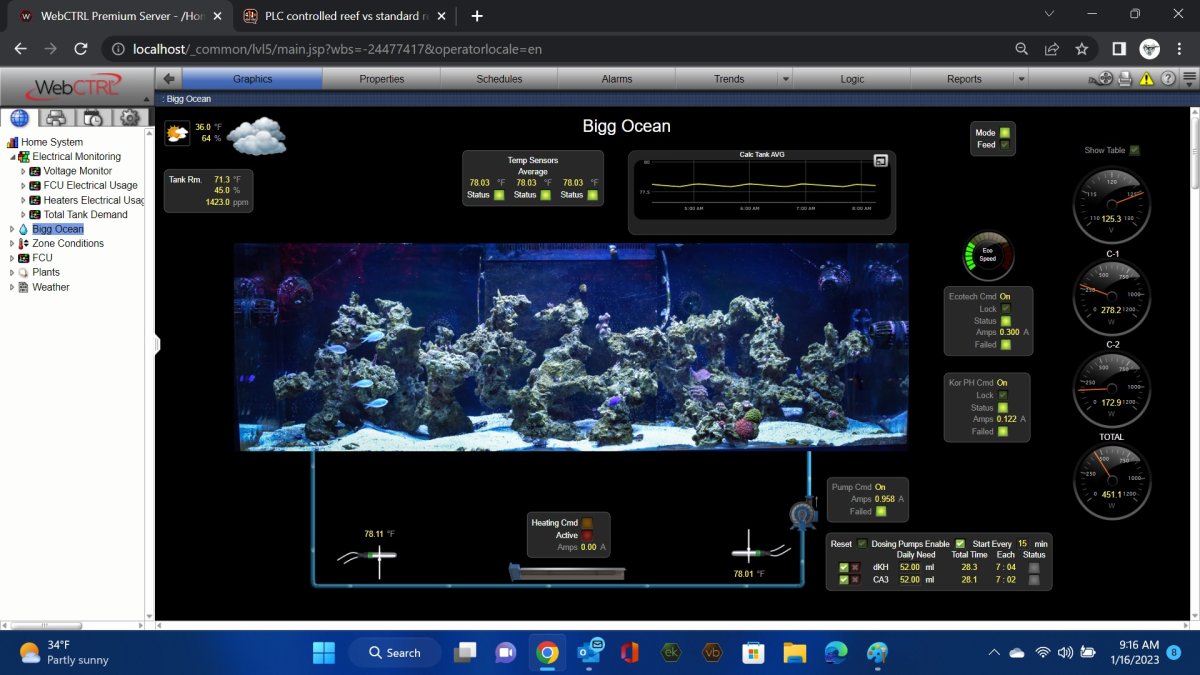Screen dimensions: 1200x675
Task: Toggle the Feed checkbox
Action: (1005, 145)
